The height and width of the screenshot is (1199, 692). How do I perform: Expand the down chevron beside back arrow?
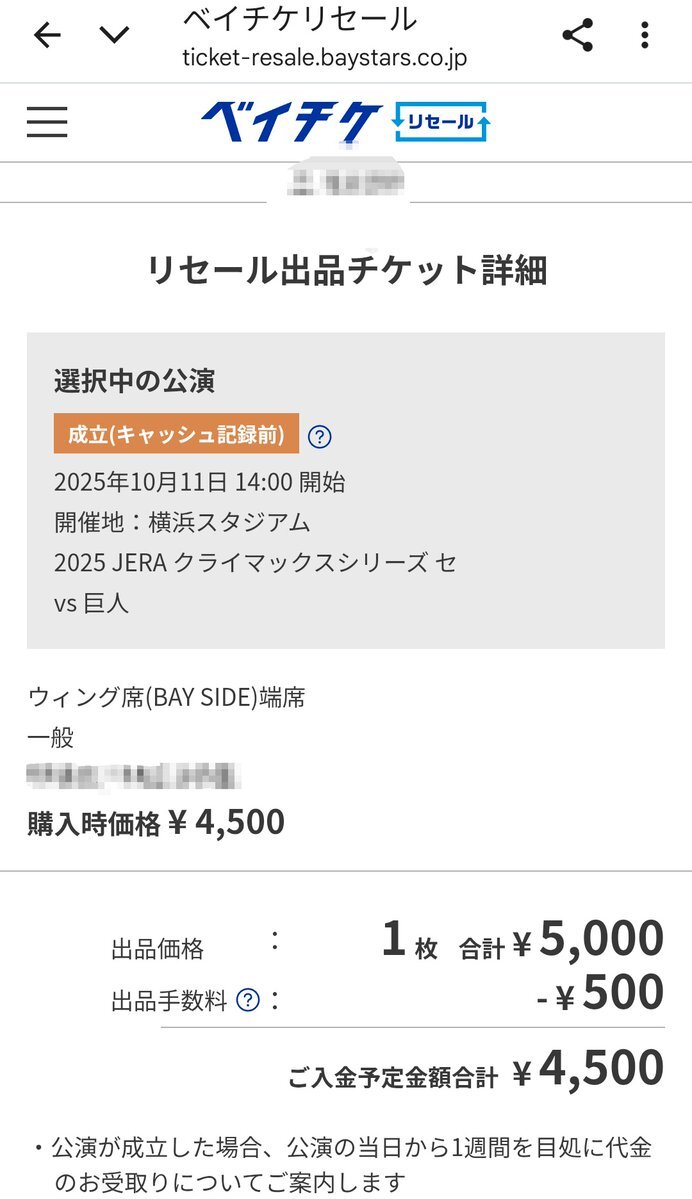pyautogui.click(x=115, y=36)
